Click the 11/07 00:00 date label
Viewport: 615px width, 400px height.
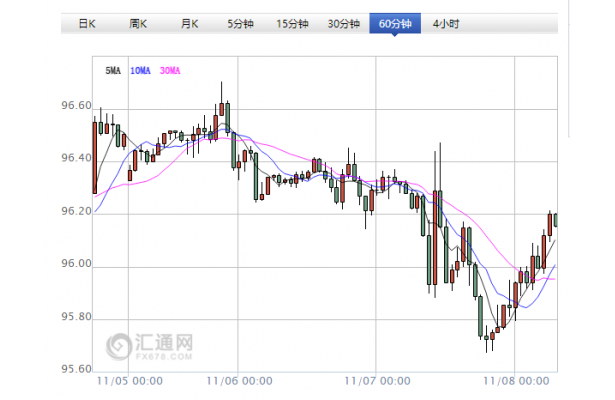(x=377, y=381)
